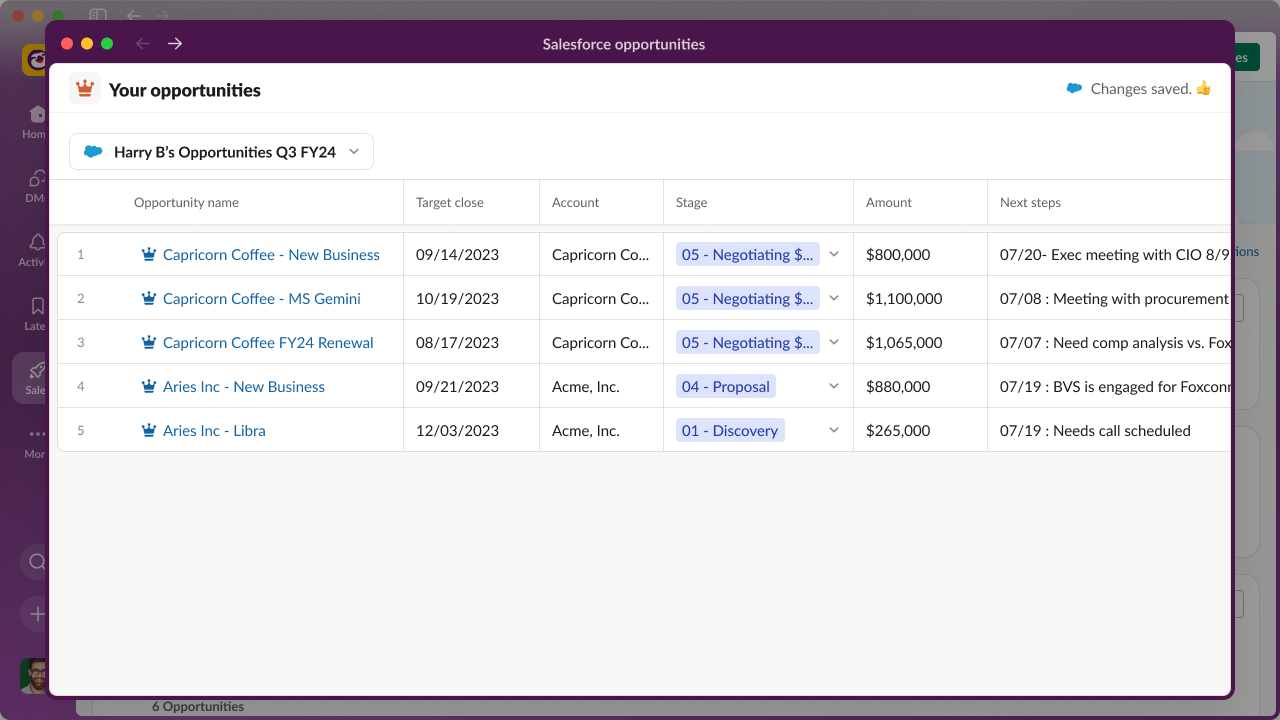This screenshot has width=1280, height=720.
Task: Click the crown icon beside Your opportunities
Action: tap(85, 89)
